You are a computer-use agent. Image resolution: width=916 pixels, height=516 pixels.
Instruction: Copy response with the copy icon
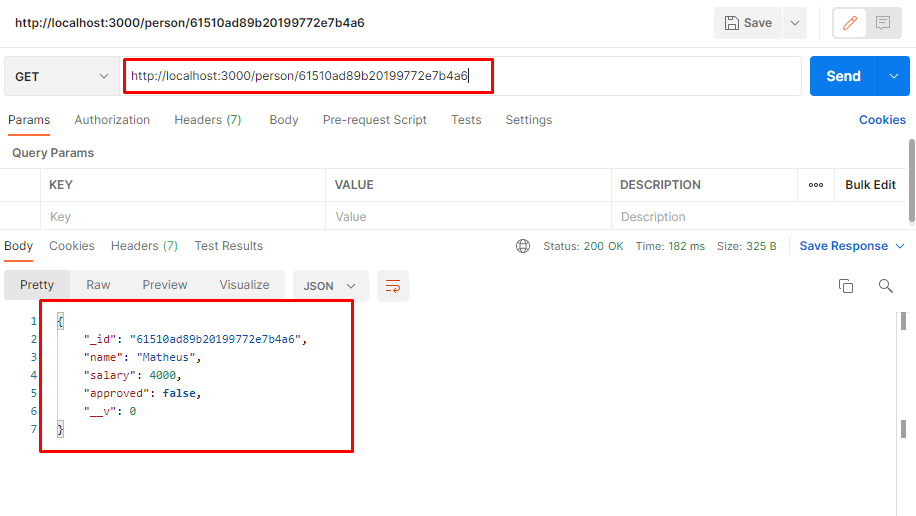pyautogui.click(x=846, y=286)
